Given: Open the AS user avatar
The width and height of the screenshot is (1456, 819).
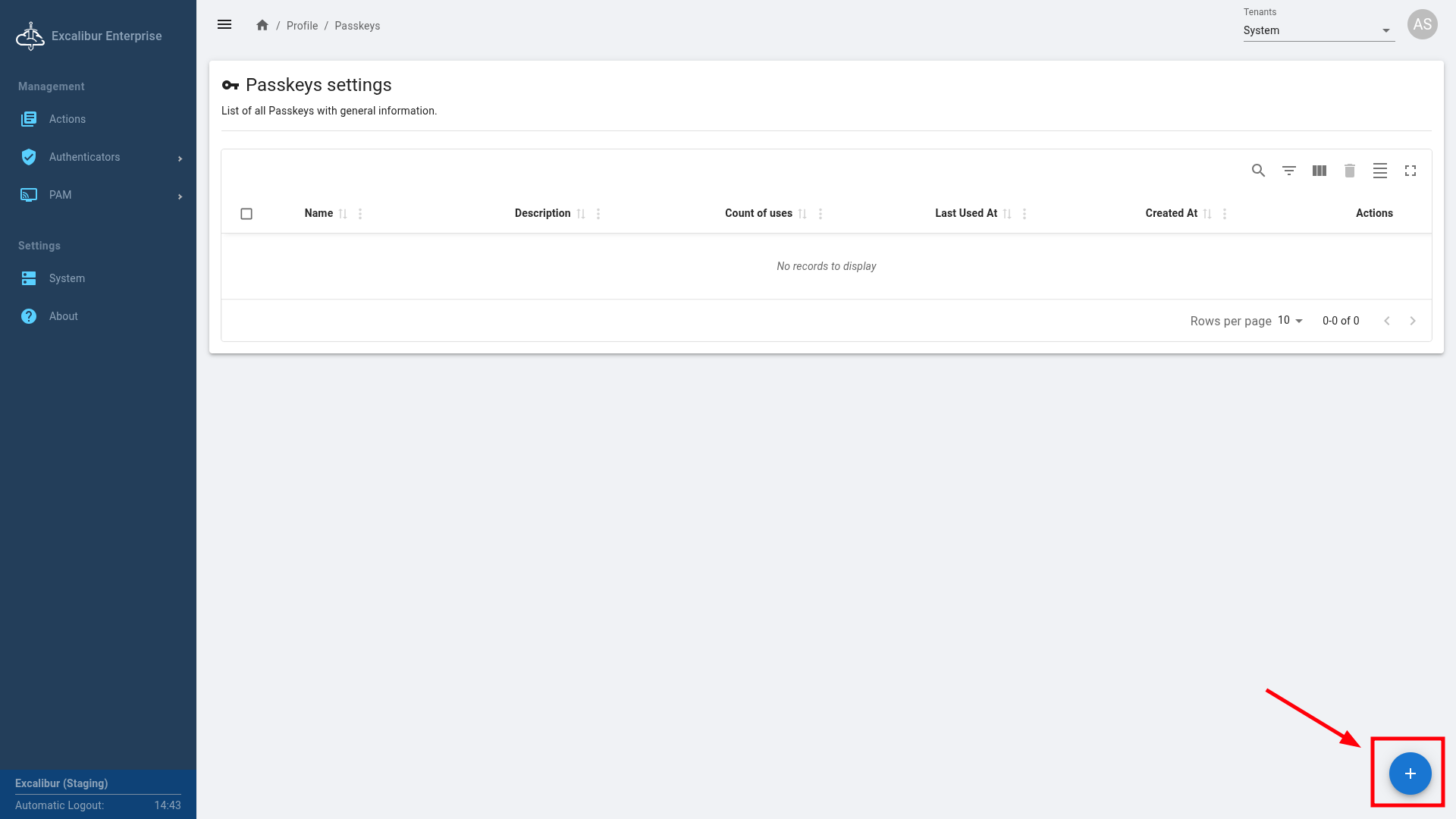Looking at the screenshot, I should [1422, 24].
